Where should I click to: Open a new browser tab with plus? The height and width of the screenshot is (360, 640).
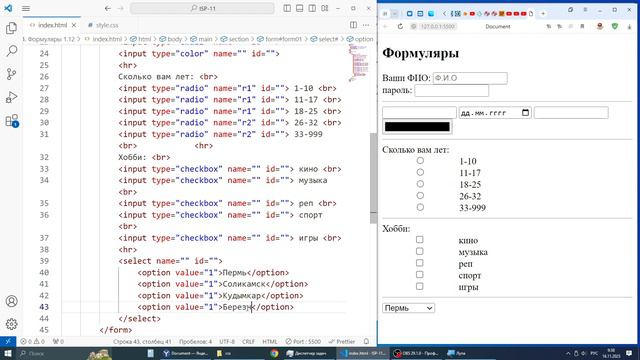coord(543,13)
